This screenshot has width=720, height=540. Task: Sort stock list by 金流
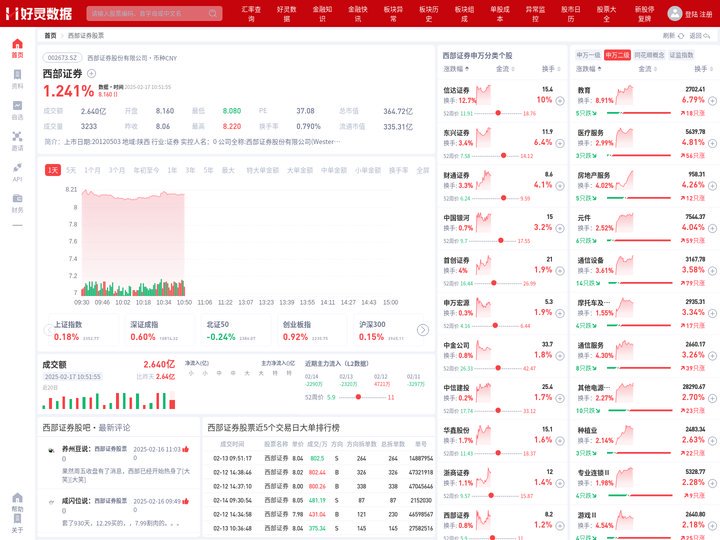[x=505, y=69]
